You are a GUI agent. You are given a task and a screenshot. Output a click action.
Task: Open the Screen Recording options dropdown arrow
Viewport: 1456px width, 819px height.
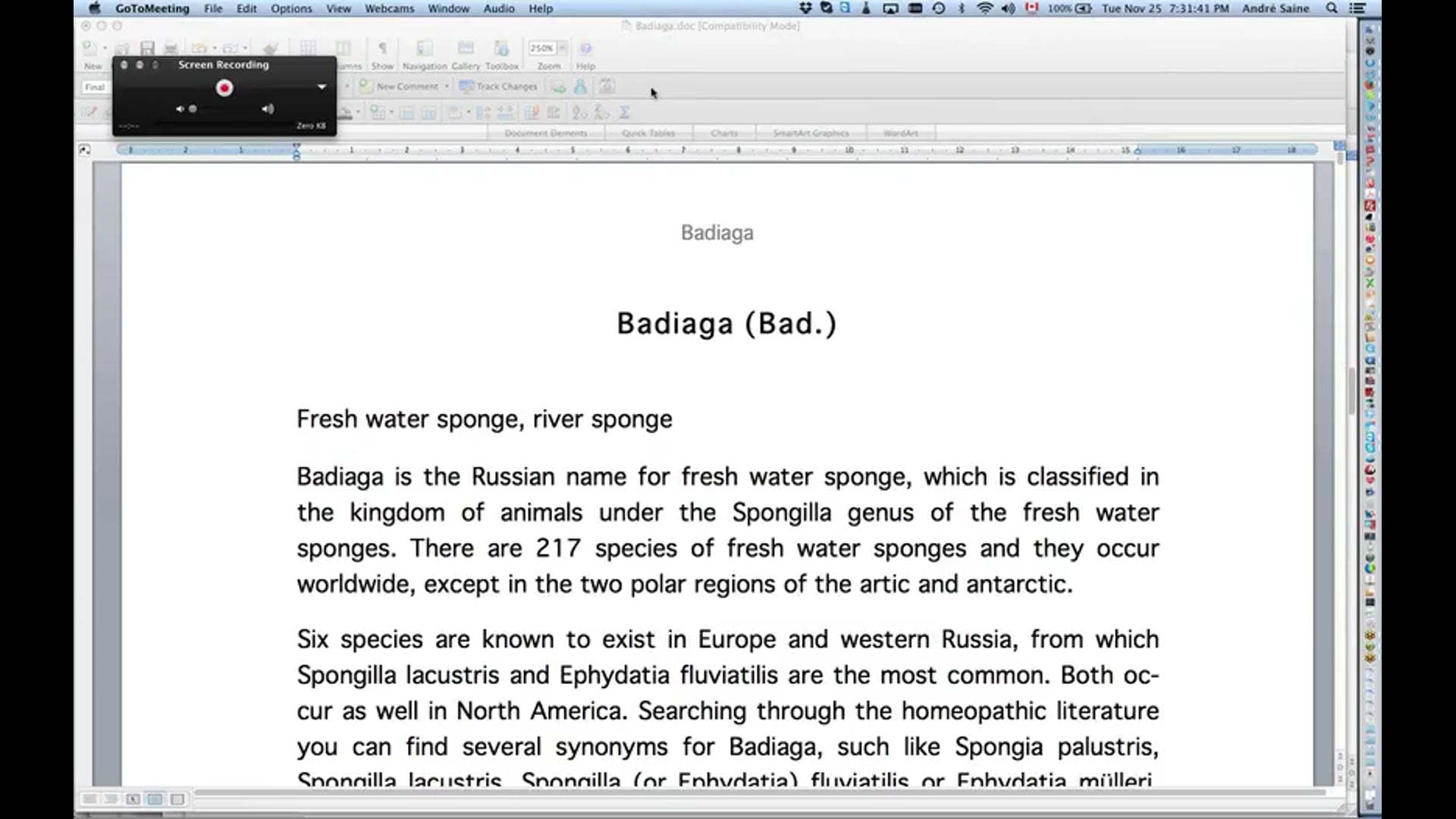pyautogui.click(x=322, y=87)
